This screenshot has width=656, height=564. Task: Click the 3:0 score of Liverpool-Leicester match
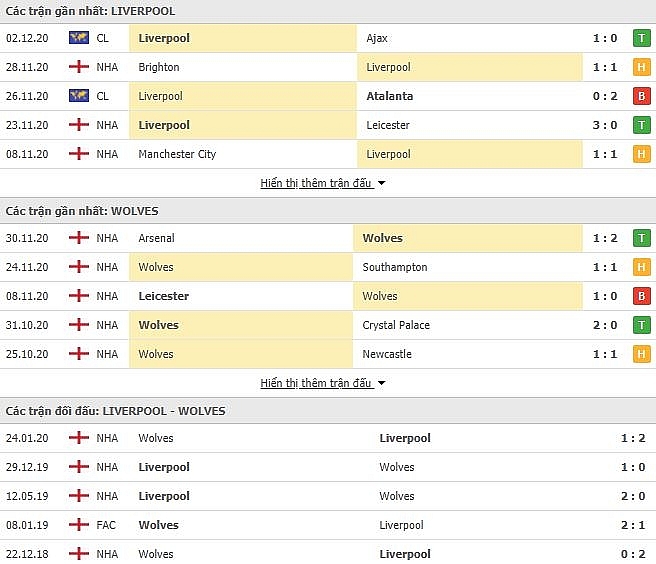(605, 125)
